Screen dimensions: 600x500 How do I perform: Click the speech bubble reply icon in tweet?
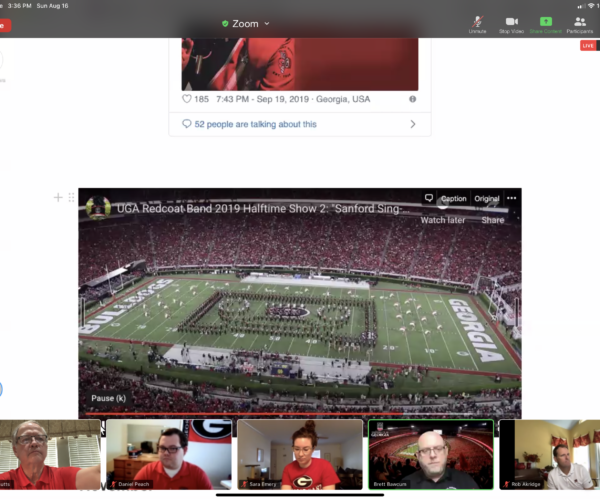click(x=186, y=124)
